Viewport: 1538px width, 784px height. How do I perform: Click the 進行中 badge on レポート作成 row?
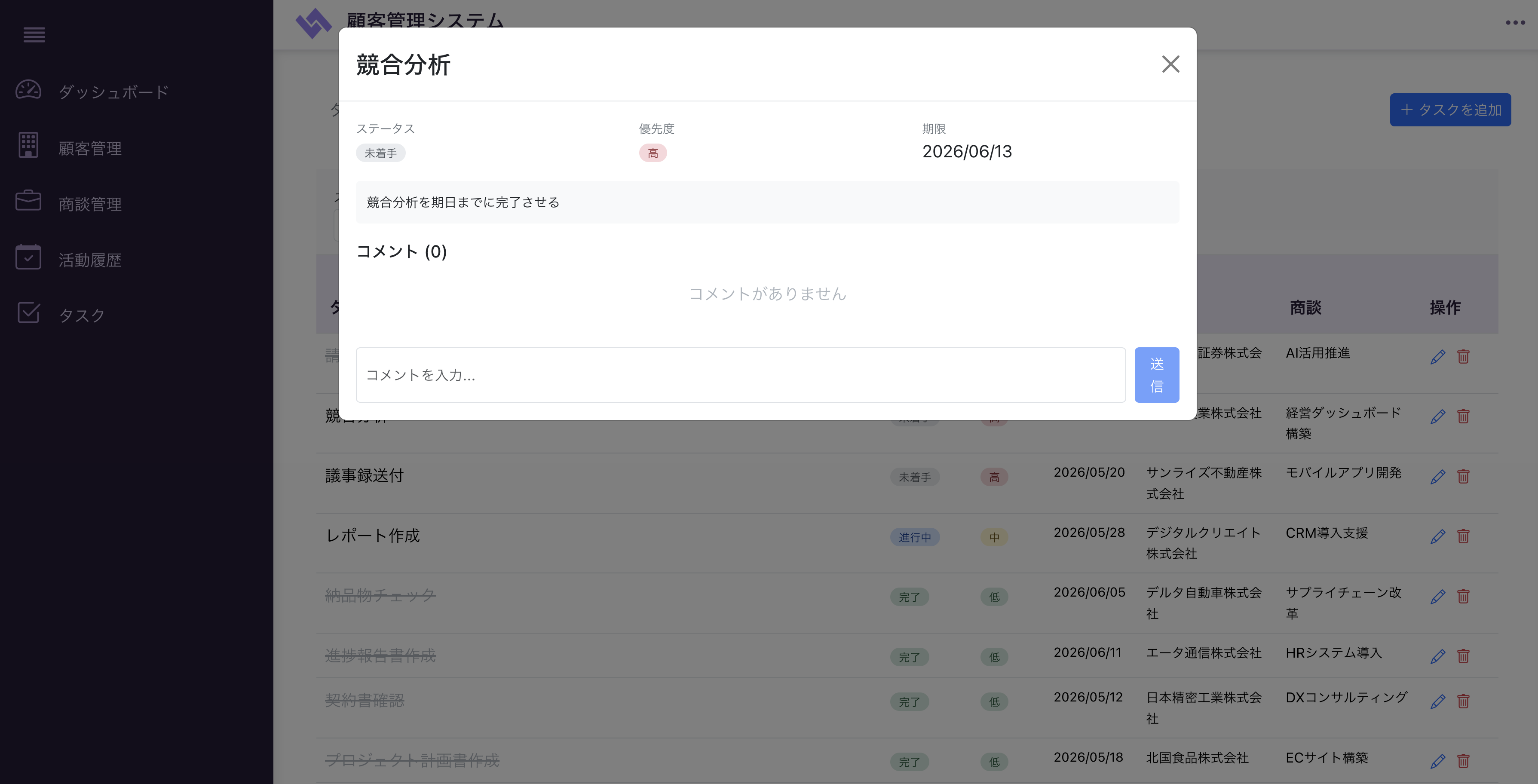coord(915,537)
